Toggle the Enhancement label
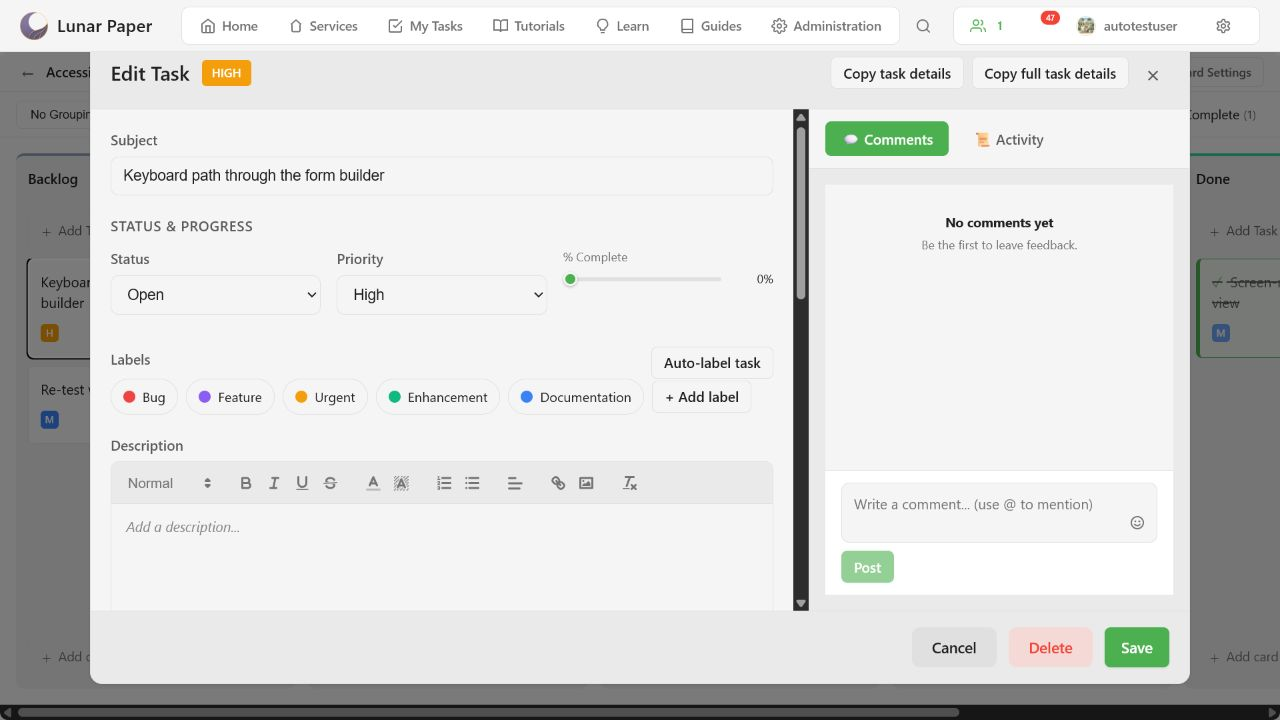This screenshot has width=1280, height=720. pos(437,397)
